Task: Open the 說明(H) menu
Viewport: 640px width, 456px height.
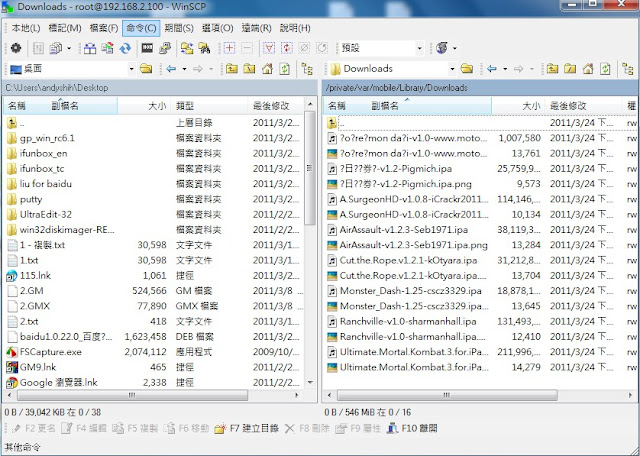Action: tap(295, 28)
